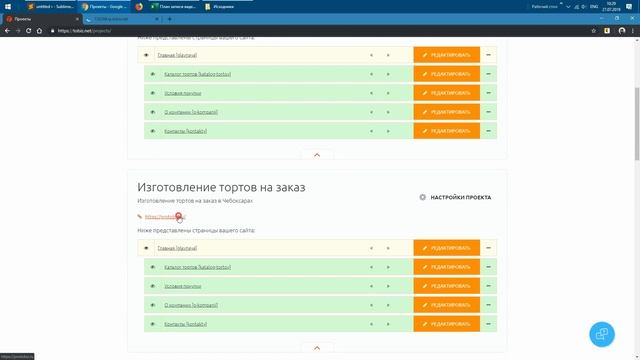Open the blue chat widget button

pyautogui.click(x=602, y=334)
